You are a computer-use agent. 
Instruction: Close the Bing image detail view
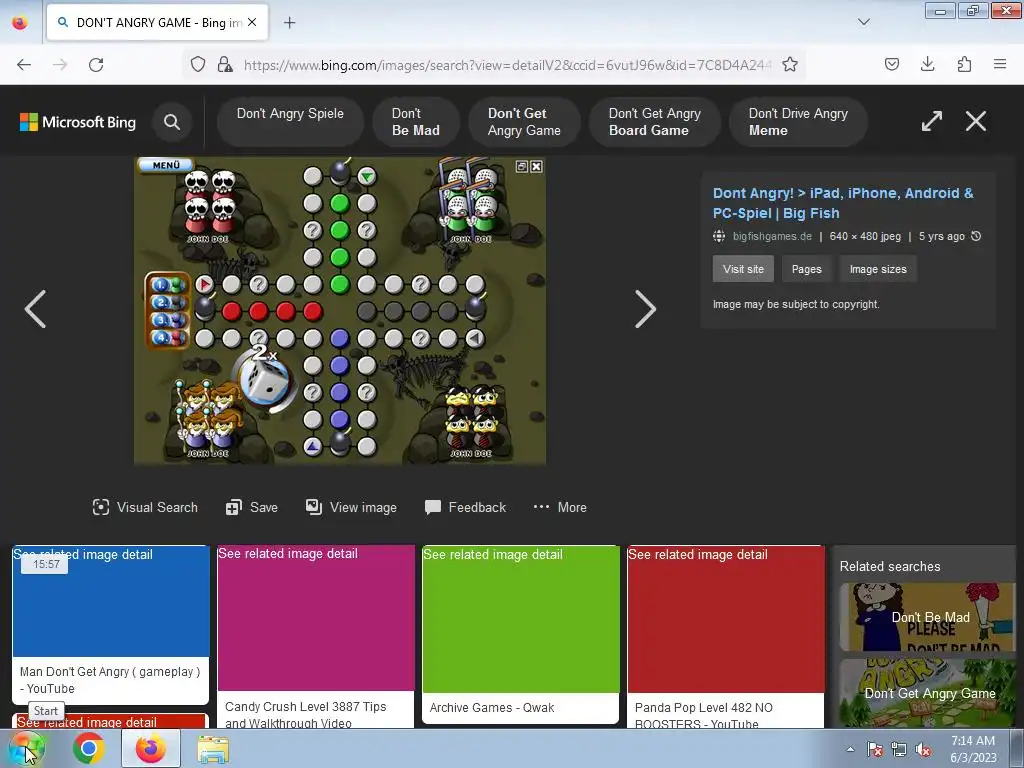pos(976,121)
